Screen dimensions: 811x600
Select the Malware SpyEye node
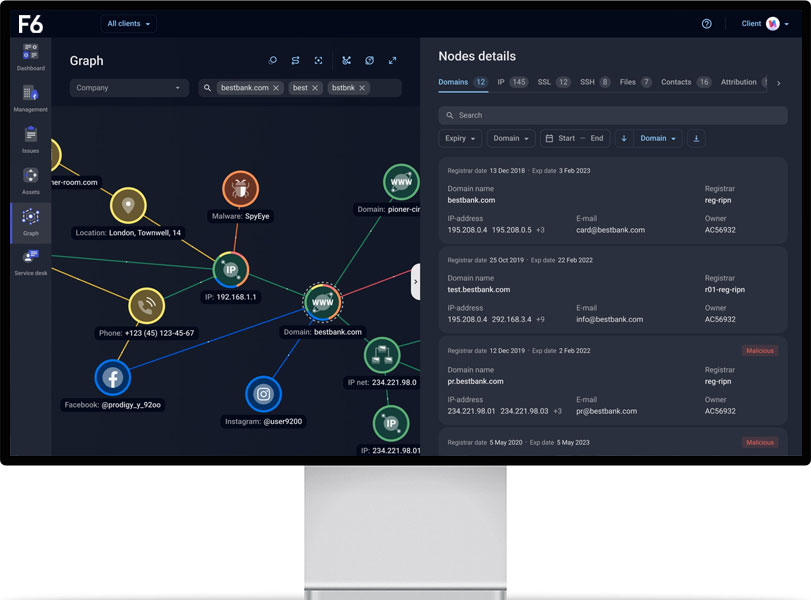pos(241,189)
